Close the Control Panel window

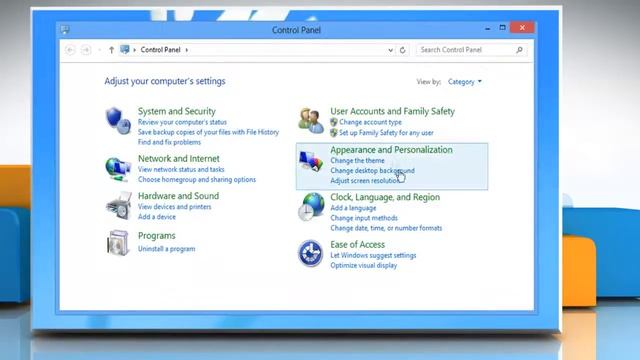(x=522, y=28)
